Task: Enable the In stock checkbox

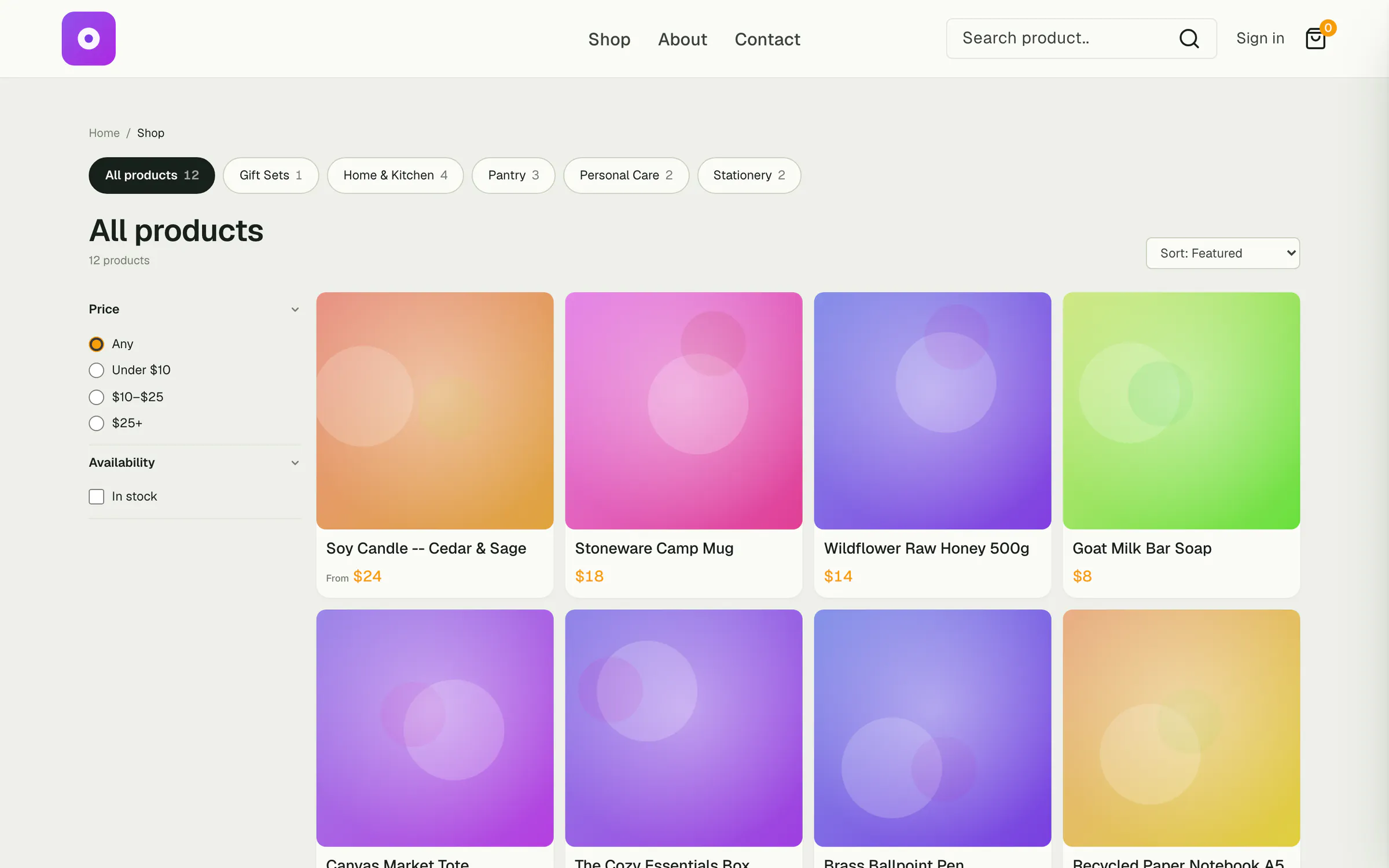Action: click(96, 496)
